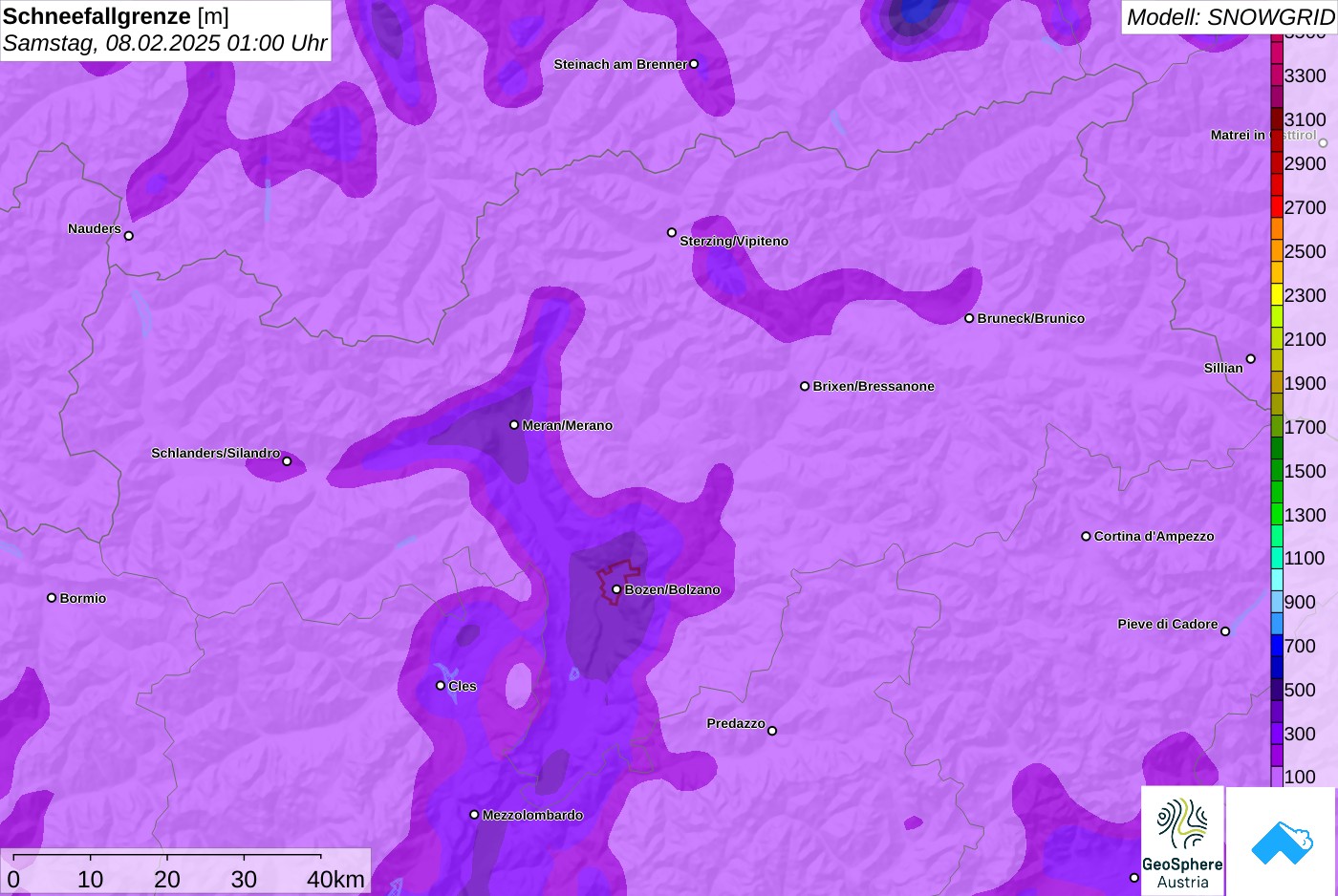Select the Mezzolombardo location dot

point(474,815)
